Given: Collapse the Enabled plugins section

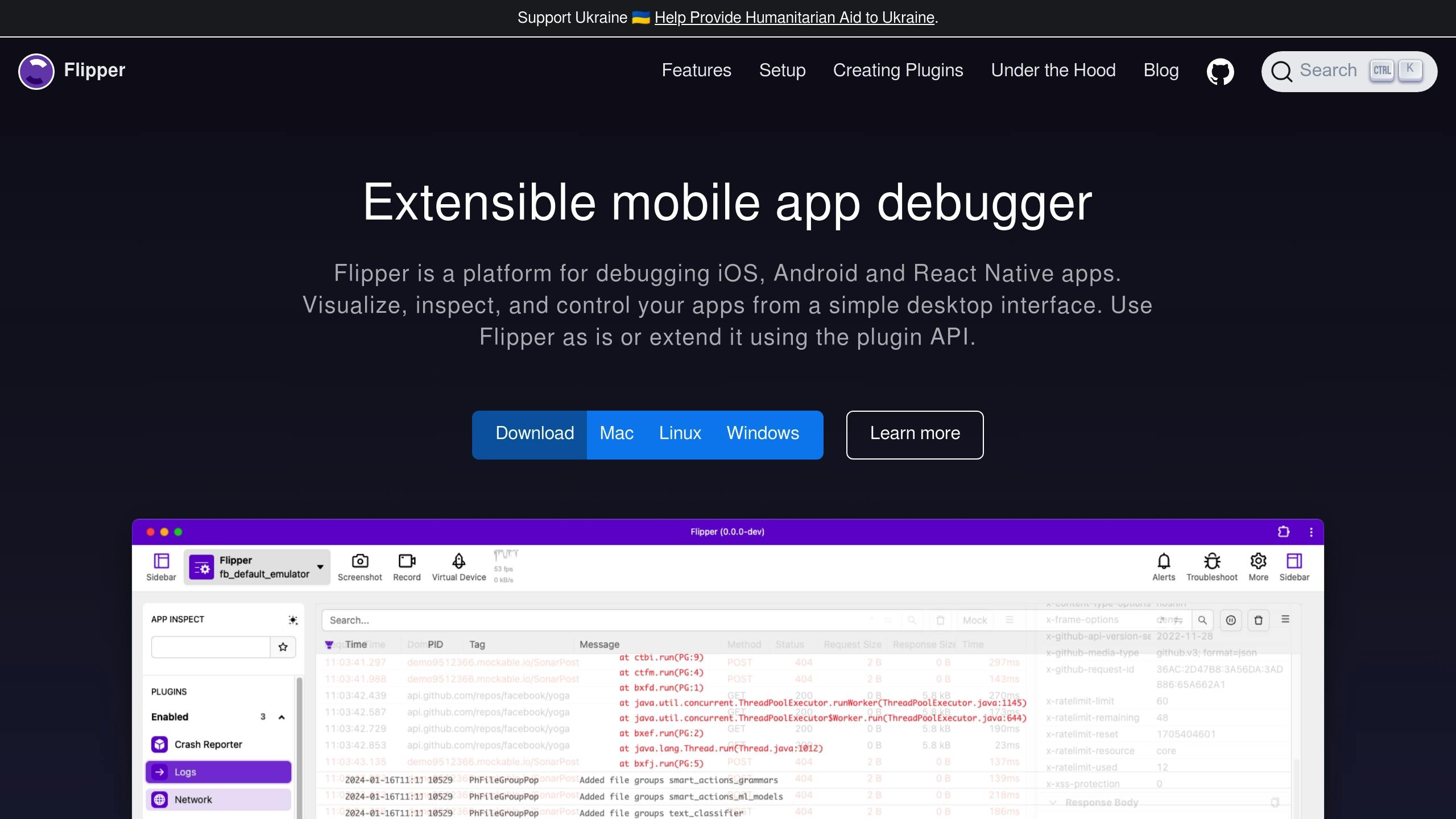Looking at the screenshot, I should click(x=281, y=717).
